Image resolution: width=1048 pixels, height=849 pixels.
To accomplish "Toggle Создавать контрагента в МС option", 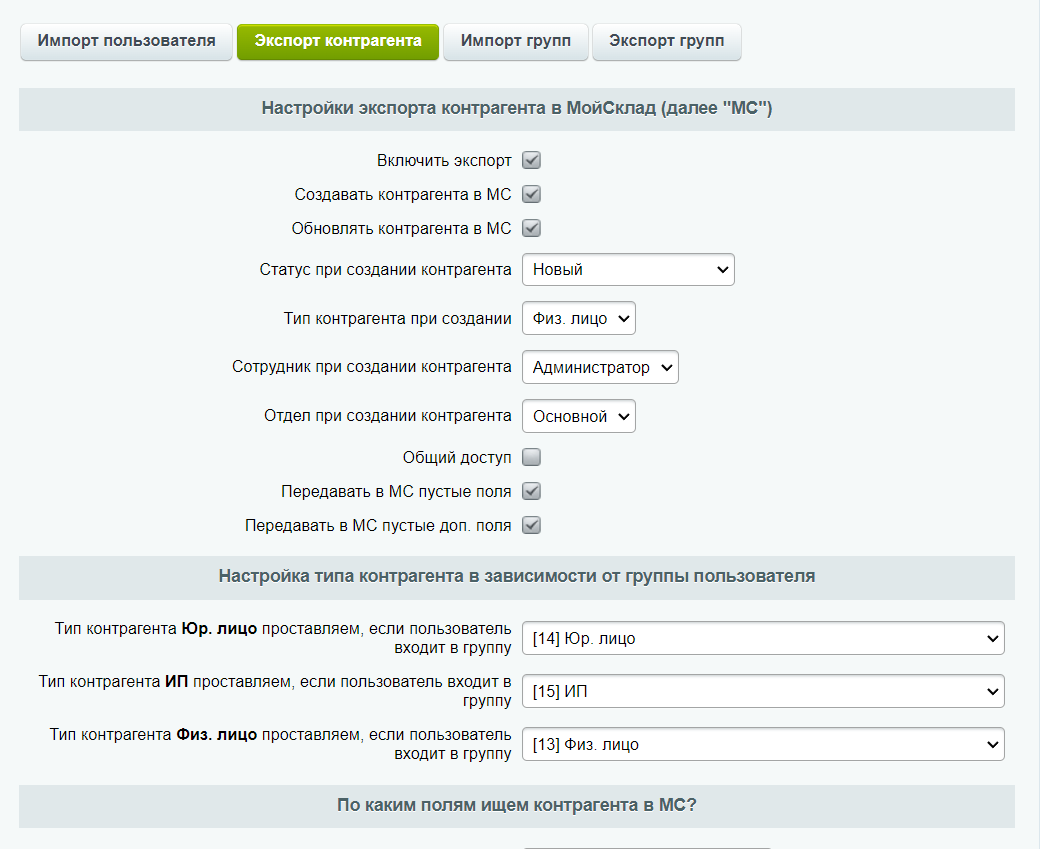I will coord(531,194).
